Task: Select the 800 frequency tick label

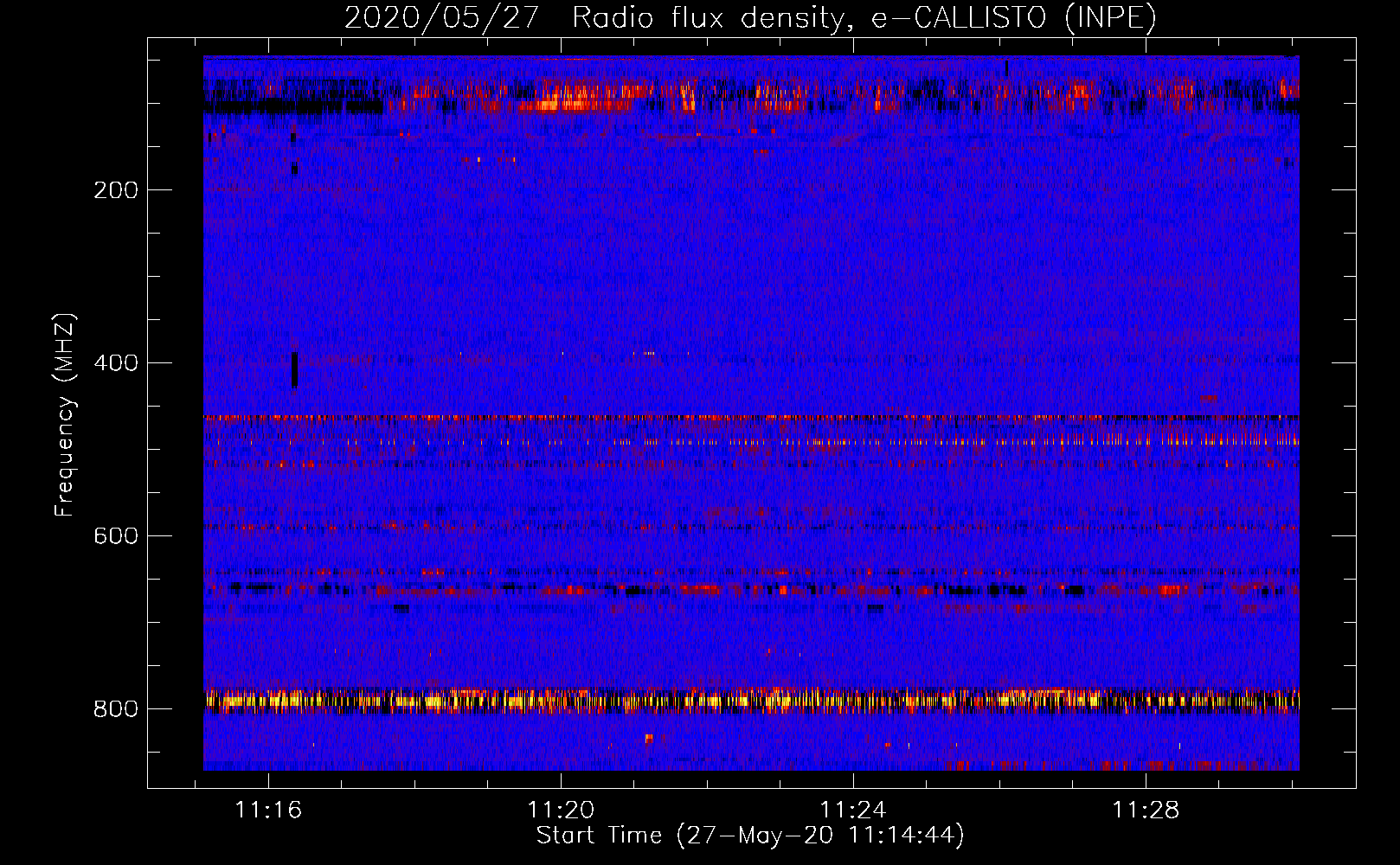Action: pos(116,709)
